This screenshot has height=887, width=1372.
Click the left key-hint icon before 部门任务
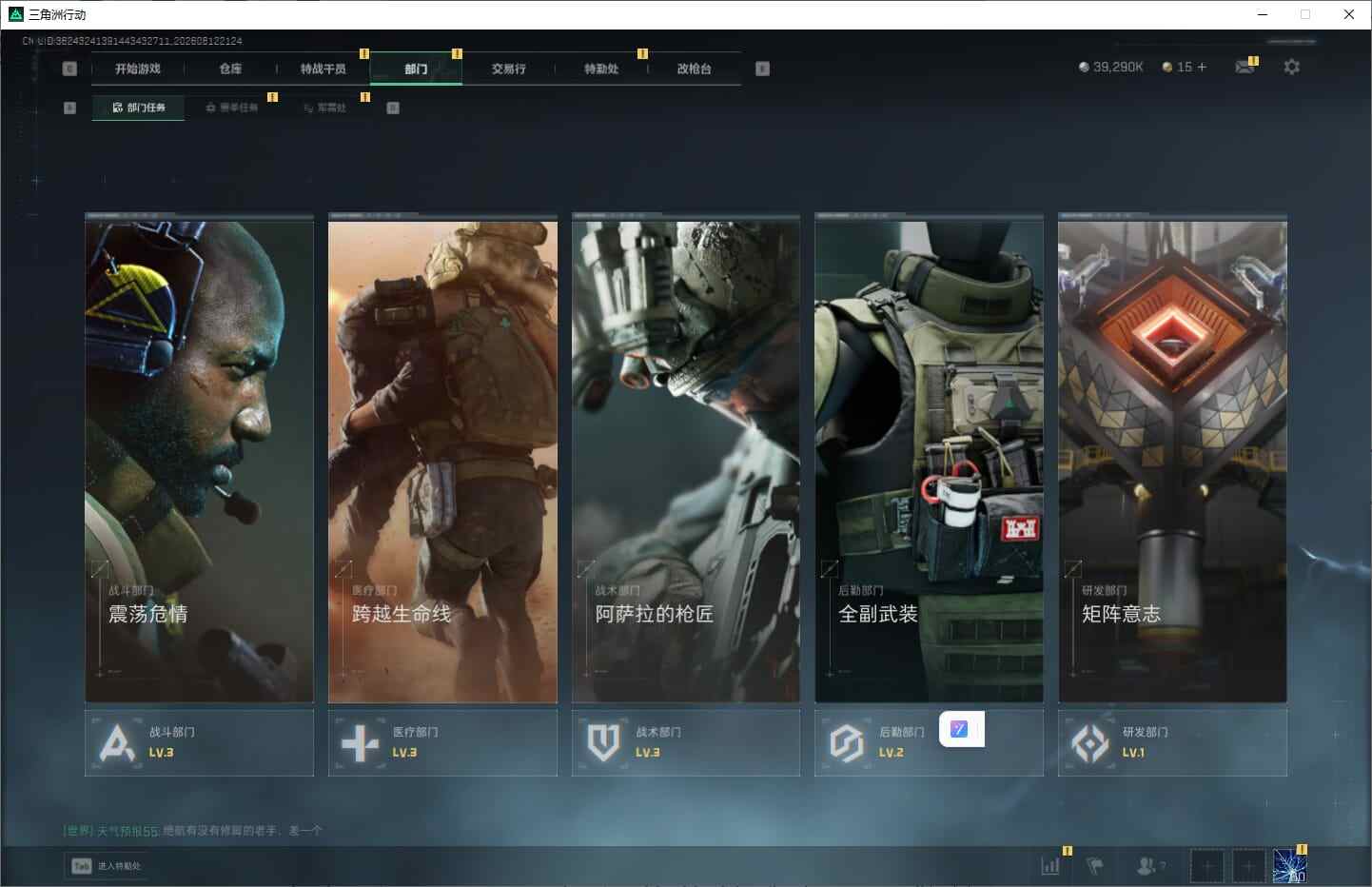(x=69, y=108)
